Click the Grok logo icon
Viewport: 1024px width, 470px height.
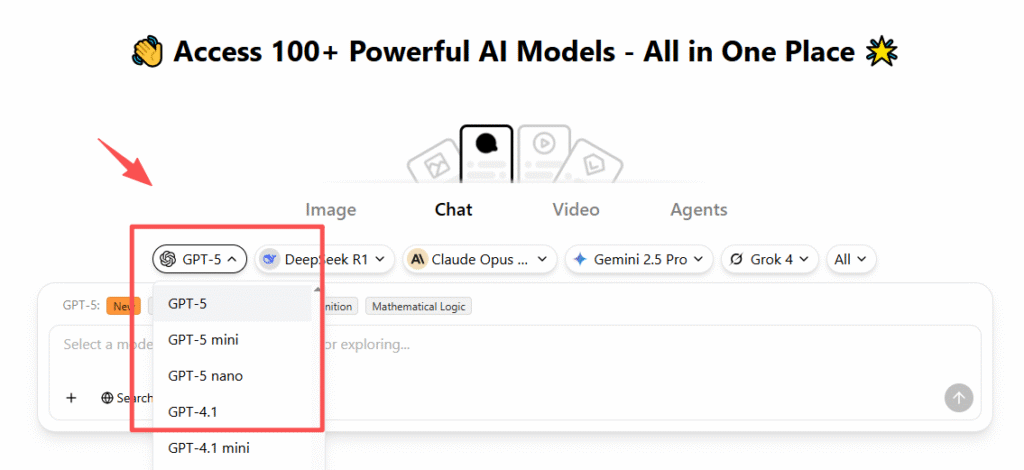[736, 259]
